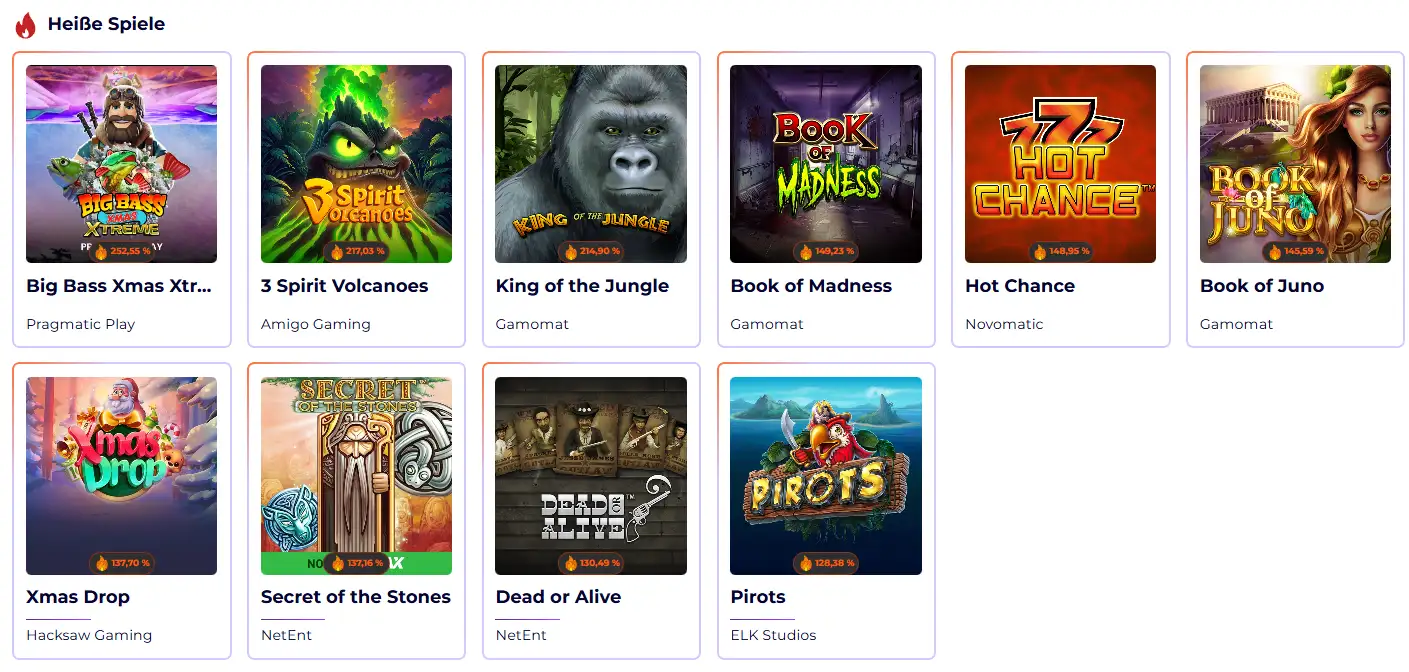1409x672 pixels.
Task: Select the Dead or Alive title text
Action: (x=558, y=597)
